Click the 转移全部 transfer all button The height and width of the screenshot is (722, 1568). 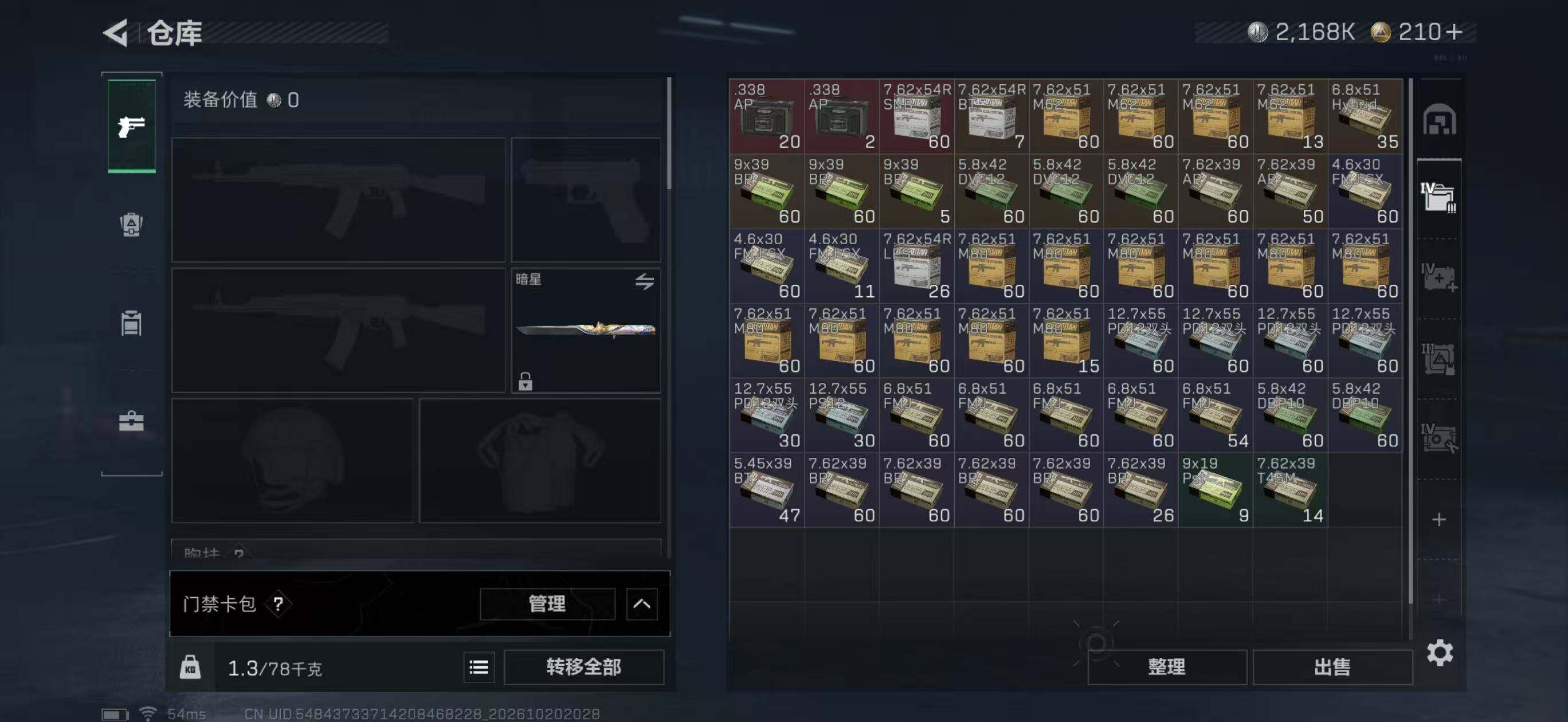tap(584, 667)
